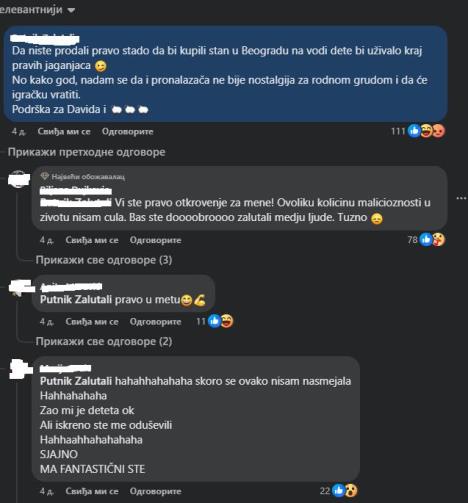Open the three-dots comment options menu
Viewport: 468px width, 503px height.
[461, 198]
